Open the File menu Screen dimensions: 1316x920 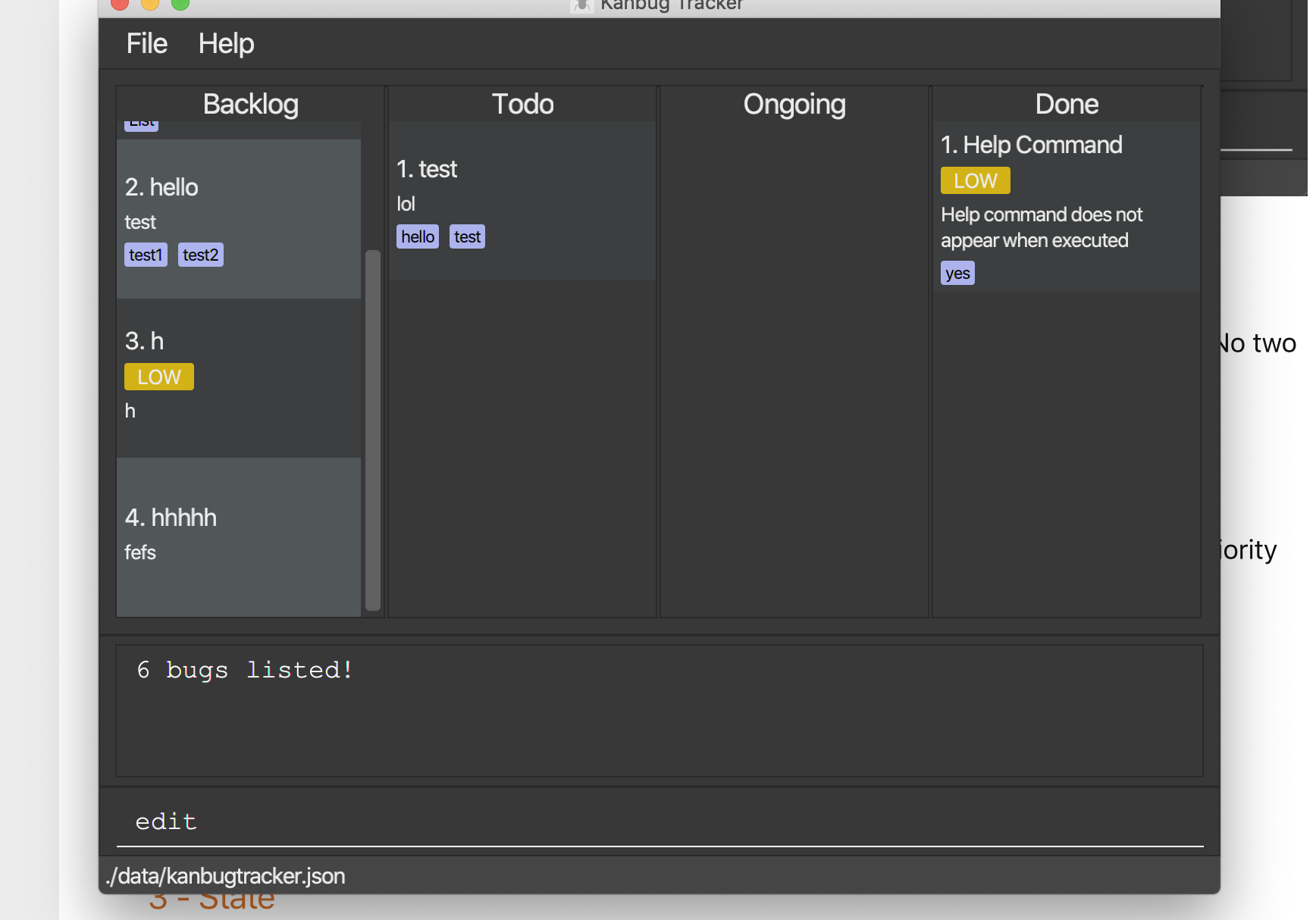146,43
